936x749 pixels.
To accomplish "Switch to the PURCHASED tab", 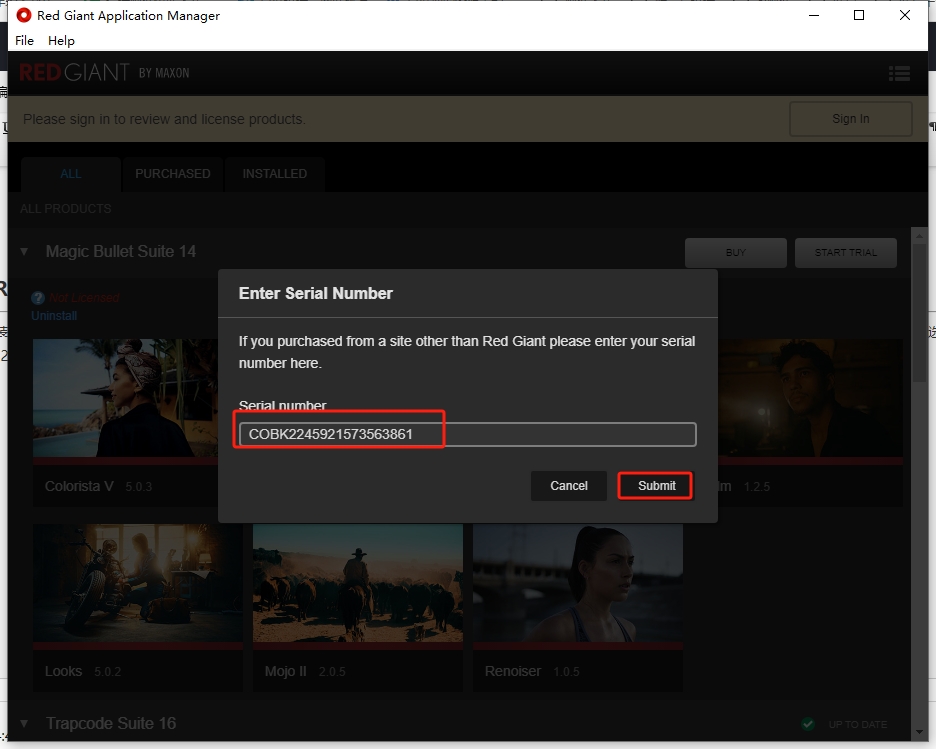I will 173,174.
